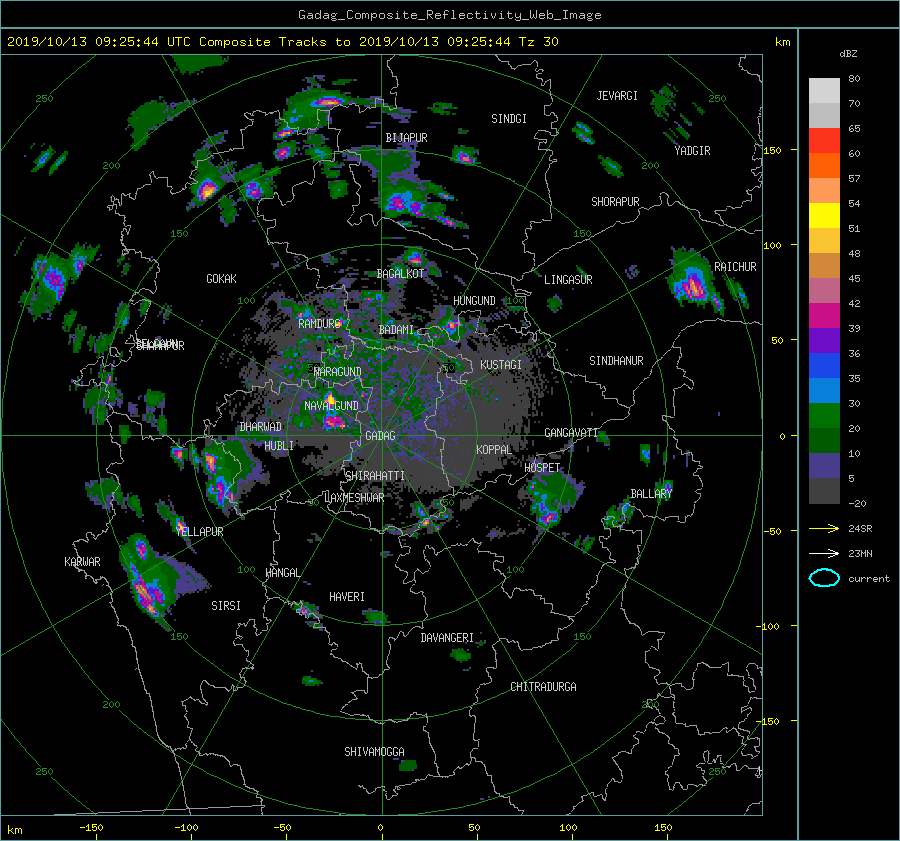The width and height of the screenshot is (900, 841).
Task: Click the 'HUBLI' city label
Action: tap(279, 446)
